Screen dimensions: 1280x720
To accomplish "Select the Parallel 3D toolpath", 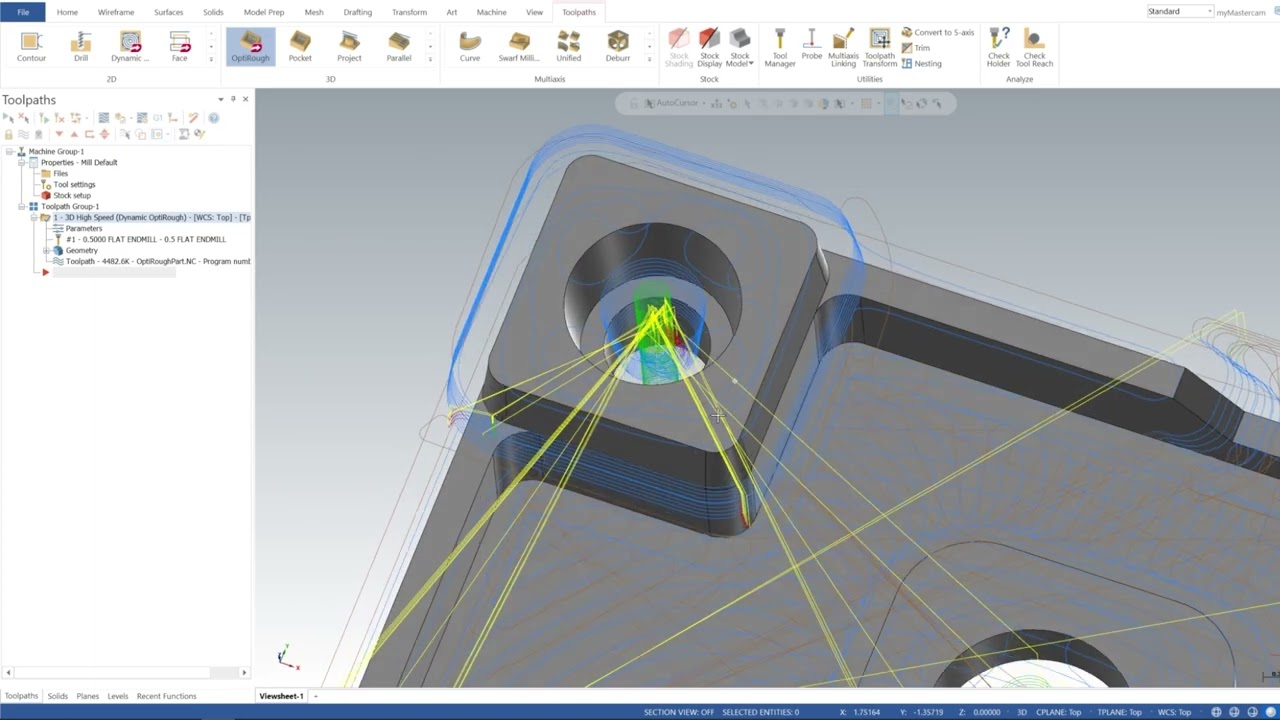I will (399, 47).
